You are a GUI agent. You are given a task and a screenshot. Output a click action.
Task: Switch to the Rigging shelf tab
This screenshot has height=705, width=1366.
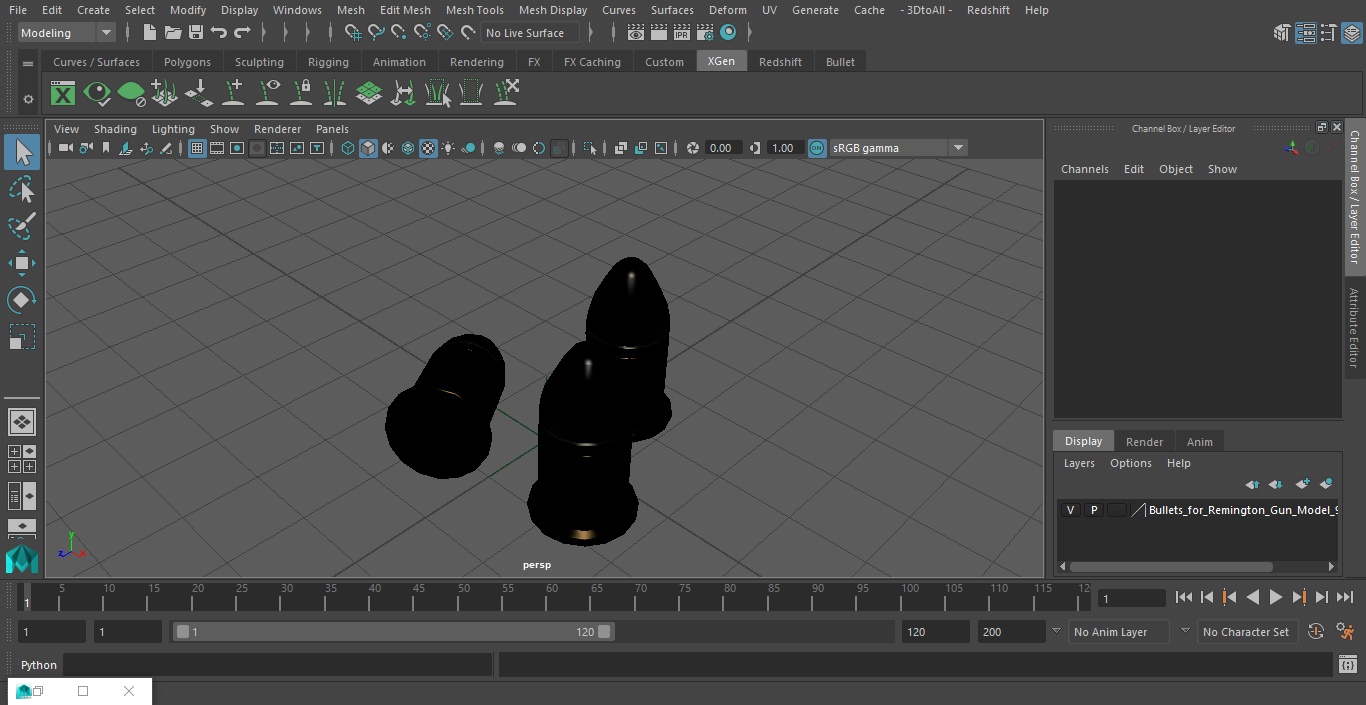pos(328,62)
